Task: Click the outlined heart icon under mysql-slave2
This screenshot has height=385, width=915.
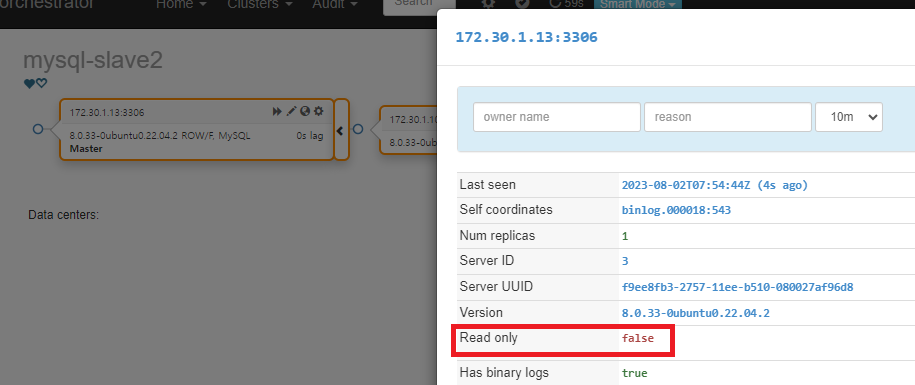Action: (41, 84)
